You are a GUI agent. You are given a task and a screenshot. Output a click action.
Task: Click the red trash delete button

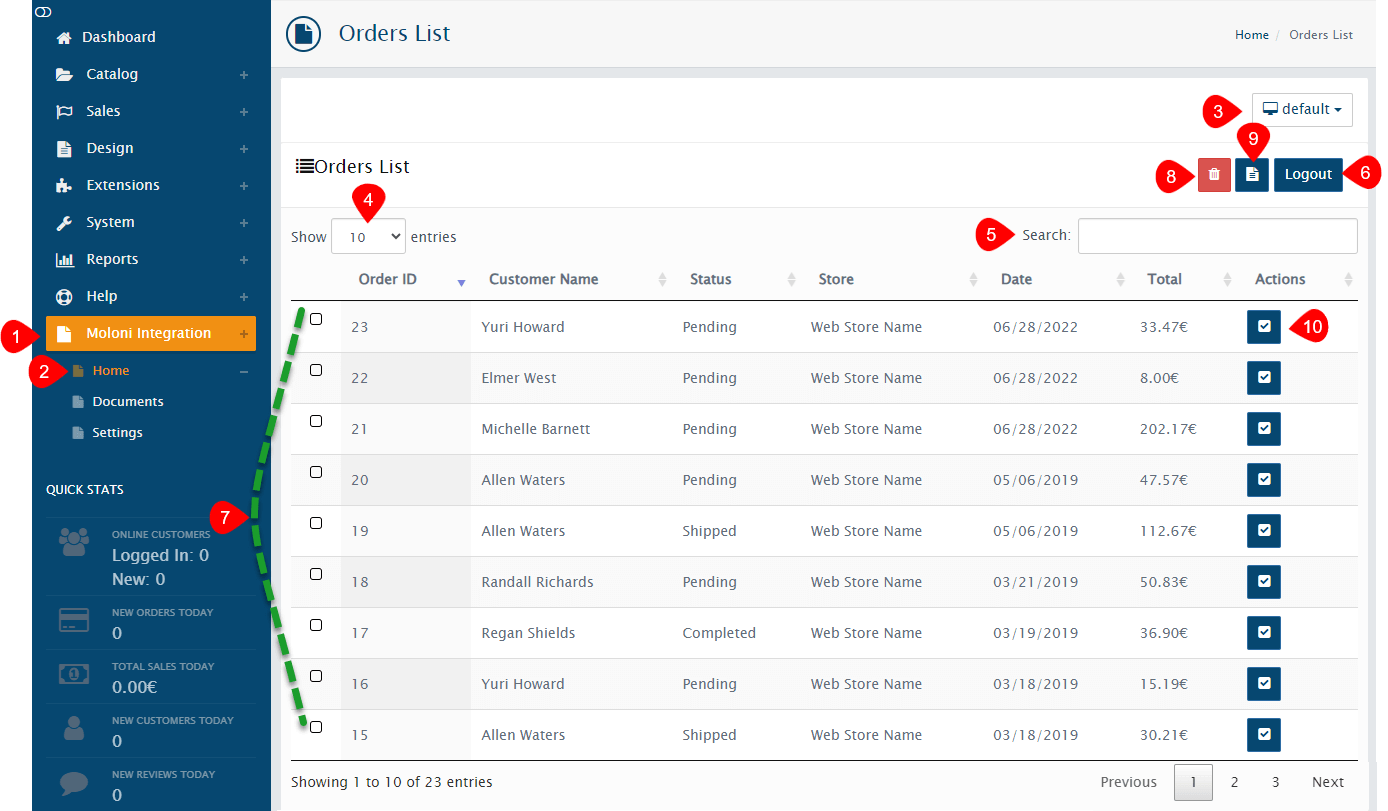pyautogui.click(x=1214, y=174)
